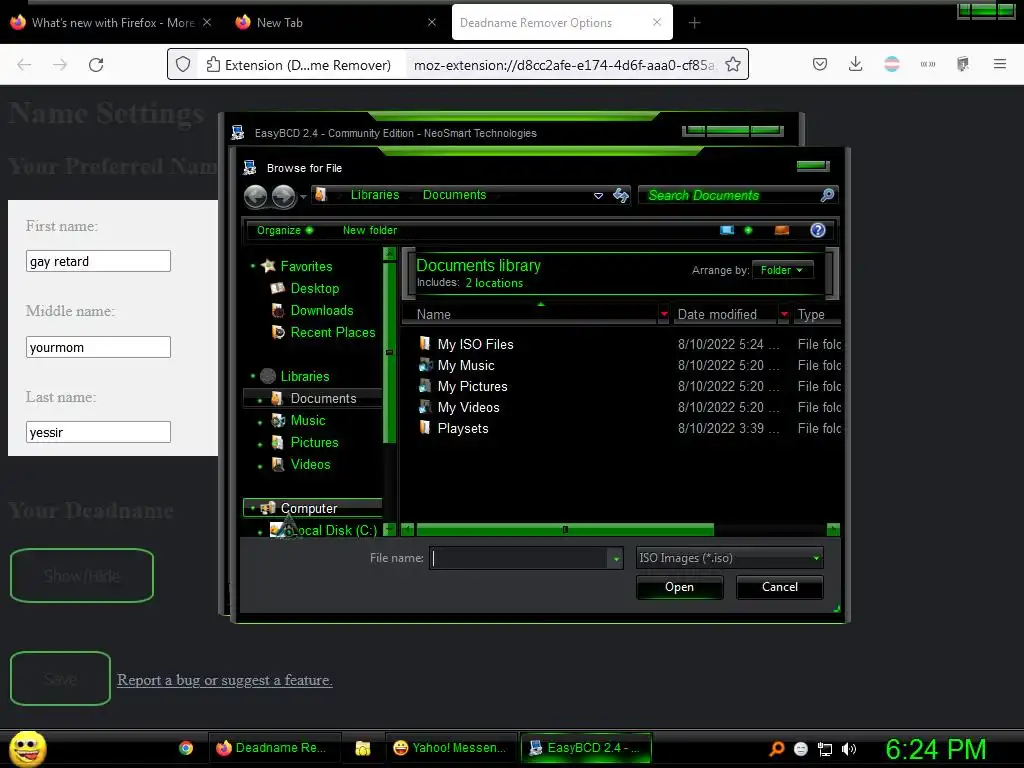Click the horizontal scrollbar in file list
Image resolution: width=1024 pixels, height=768 pixels.
point(565,530)
